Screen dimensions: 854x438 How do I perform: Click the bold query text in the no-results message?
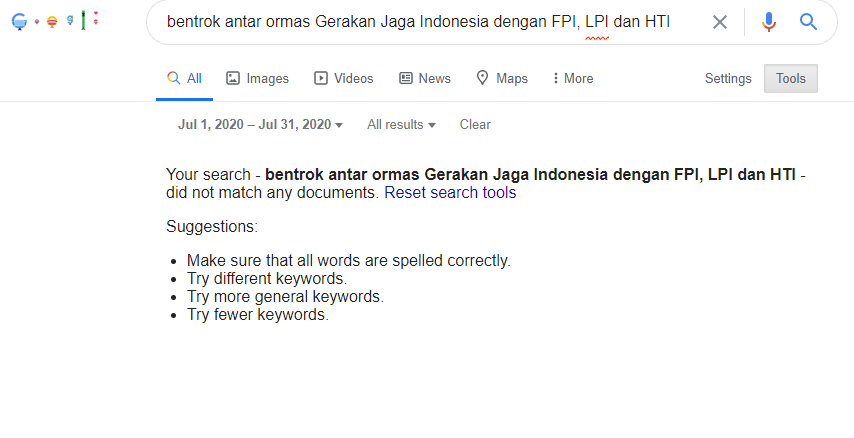tap(530, 175)
